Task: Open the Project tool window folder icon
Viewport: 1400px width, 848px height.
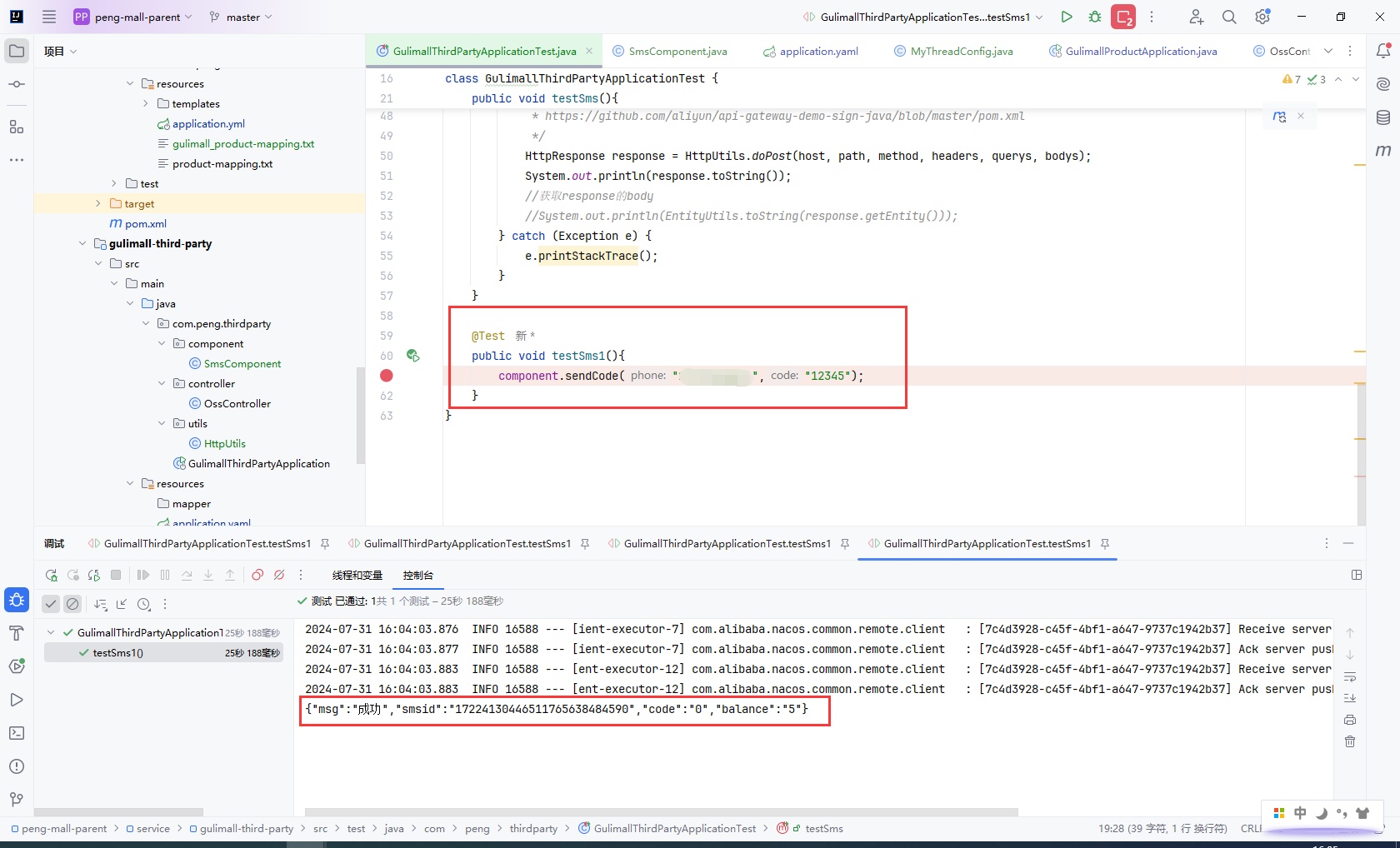Action: [x=17, y=51]
